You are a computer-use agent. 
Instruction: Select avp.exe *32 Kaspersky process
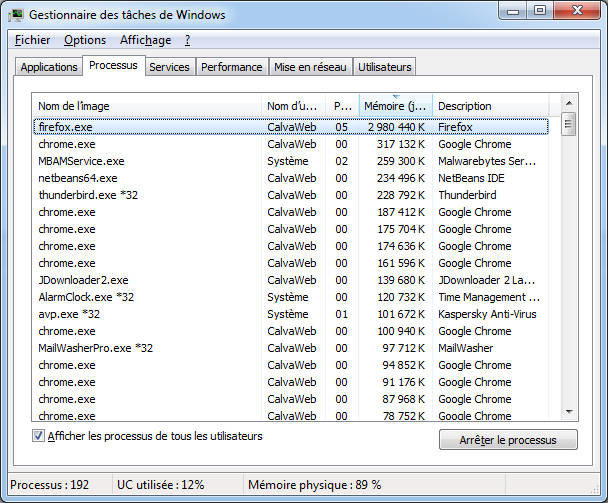point(291,314)
